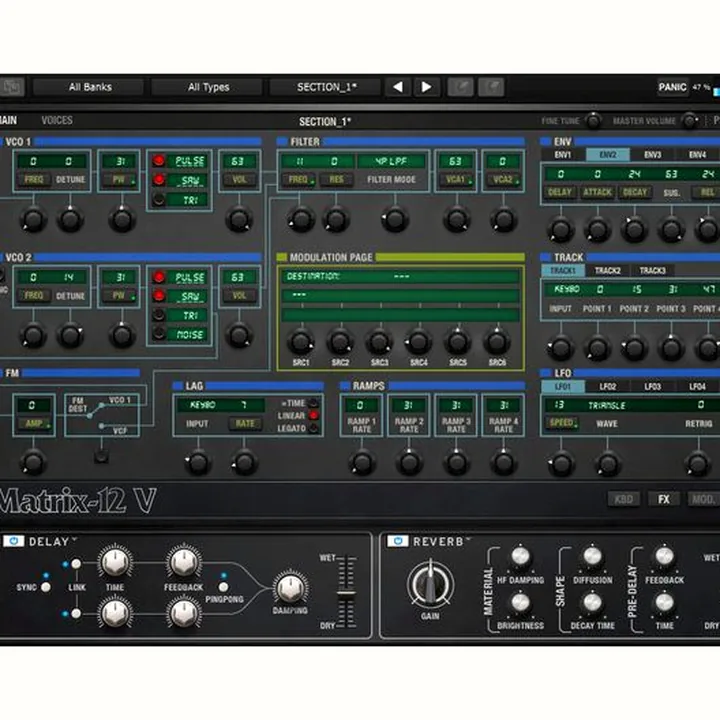Click the RAMP 1 RATE value display
The image size is (720, 720).
pyautogui.click(x=360, y=405)
